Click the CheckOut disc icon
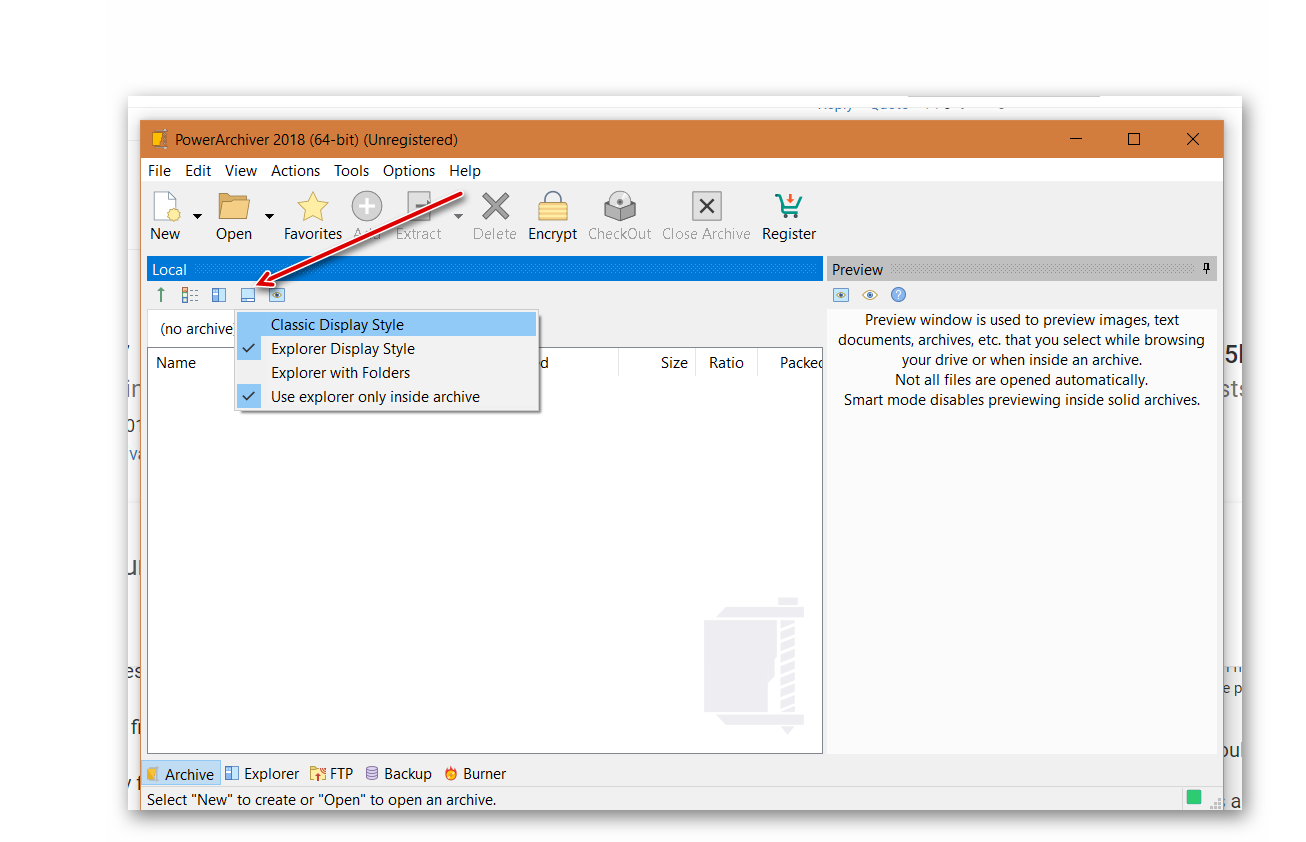The image size is (1306, 842). tap(620, 207)
